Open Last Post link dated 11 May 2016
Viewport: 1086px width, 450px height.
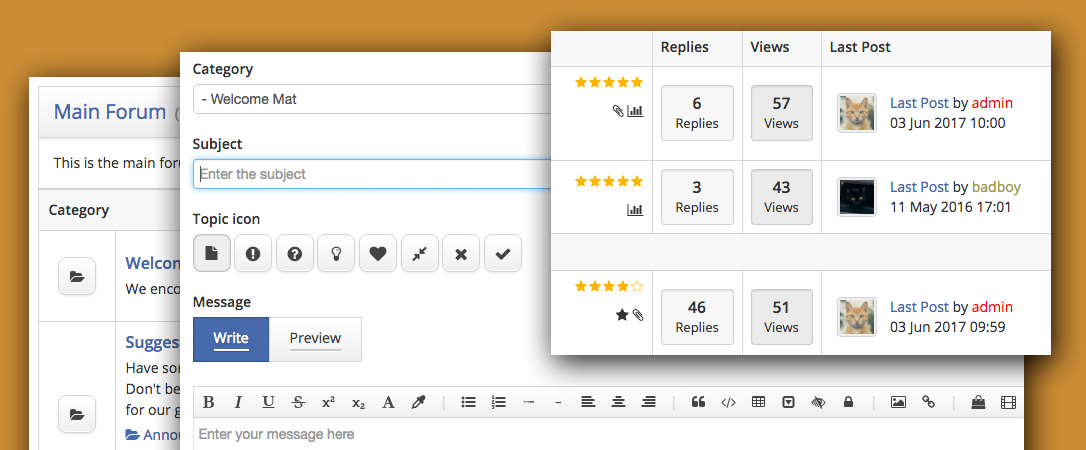tap(919, 187)
